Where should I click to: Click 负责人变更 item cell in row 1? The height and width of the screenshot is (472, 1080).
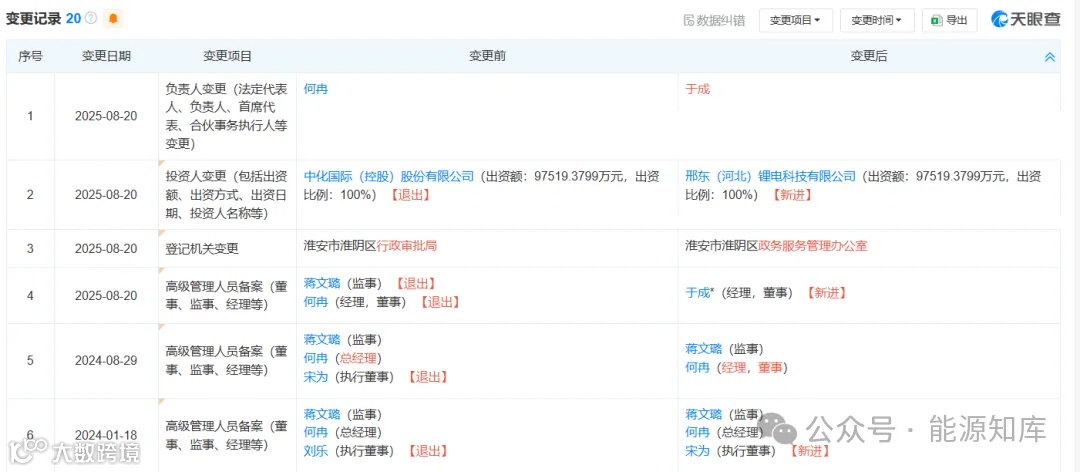coord(227,116)
